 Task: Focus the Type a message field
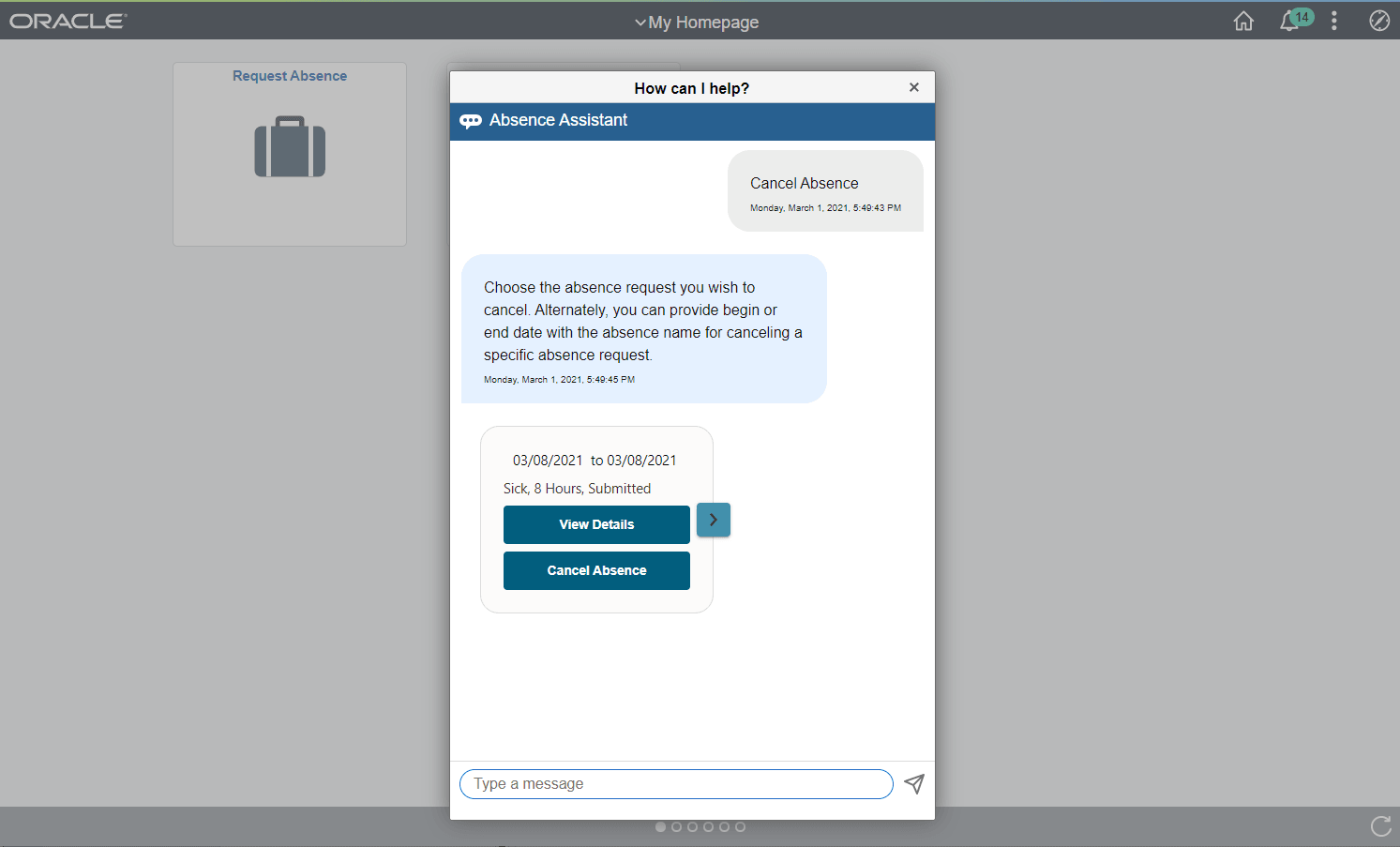click(x=676, y=784)
